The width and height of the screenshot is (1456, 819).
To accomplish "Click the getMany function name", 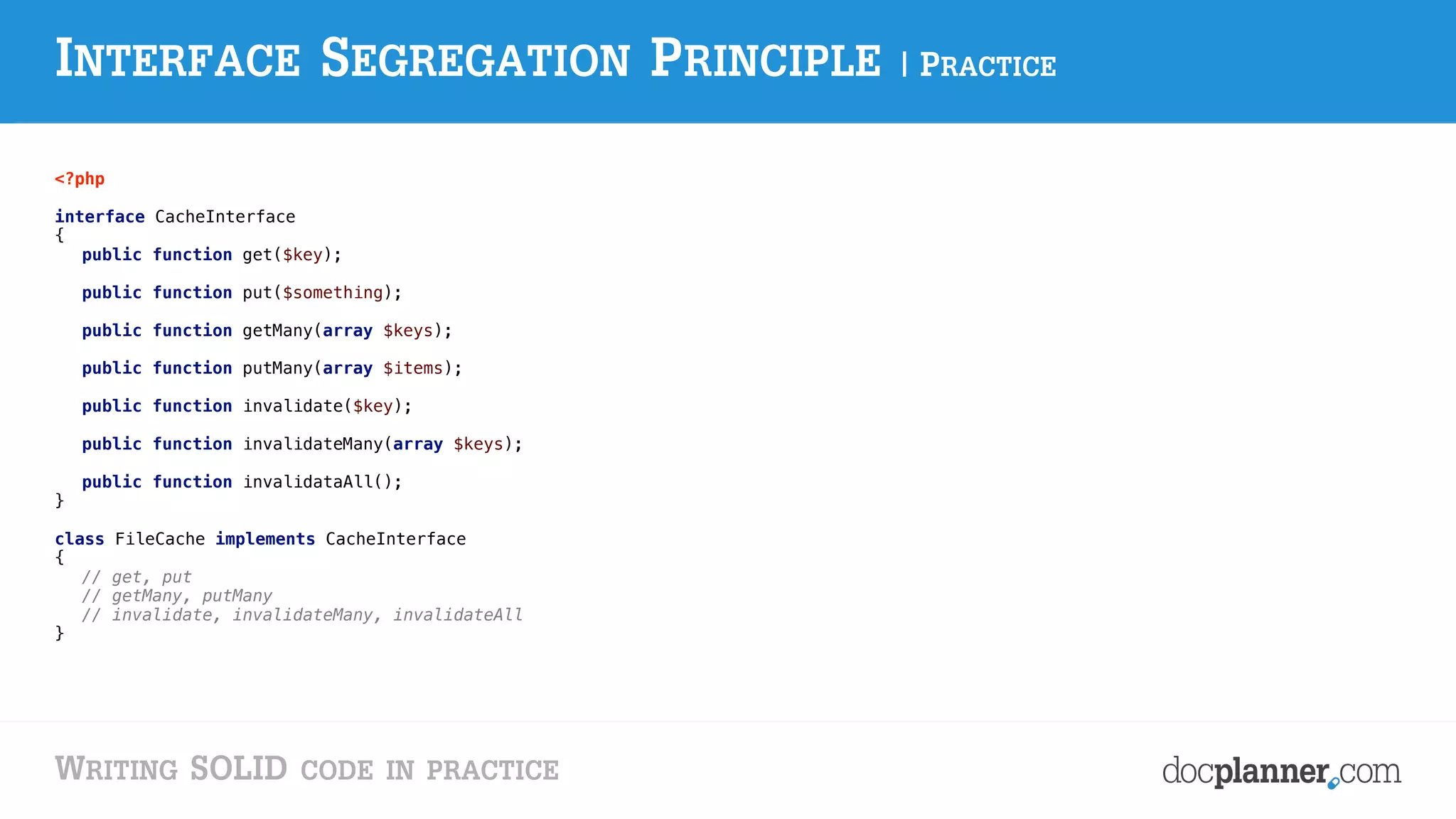I will tap(277, 331).
